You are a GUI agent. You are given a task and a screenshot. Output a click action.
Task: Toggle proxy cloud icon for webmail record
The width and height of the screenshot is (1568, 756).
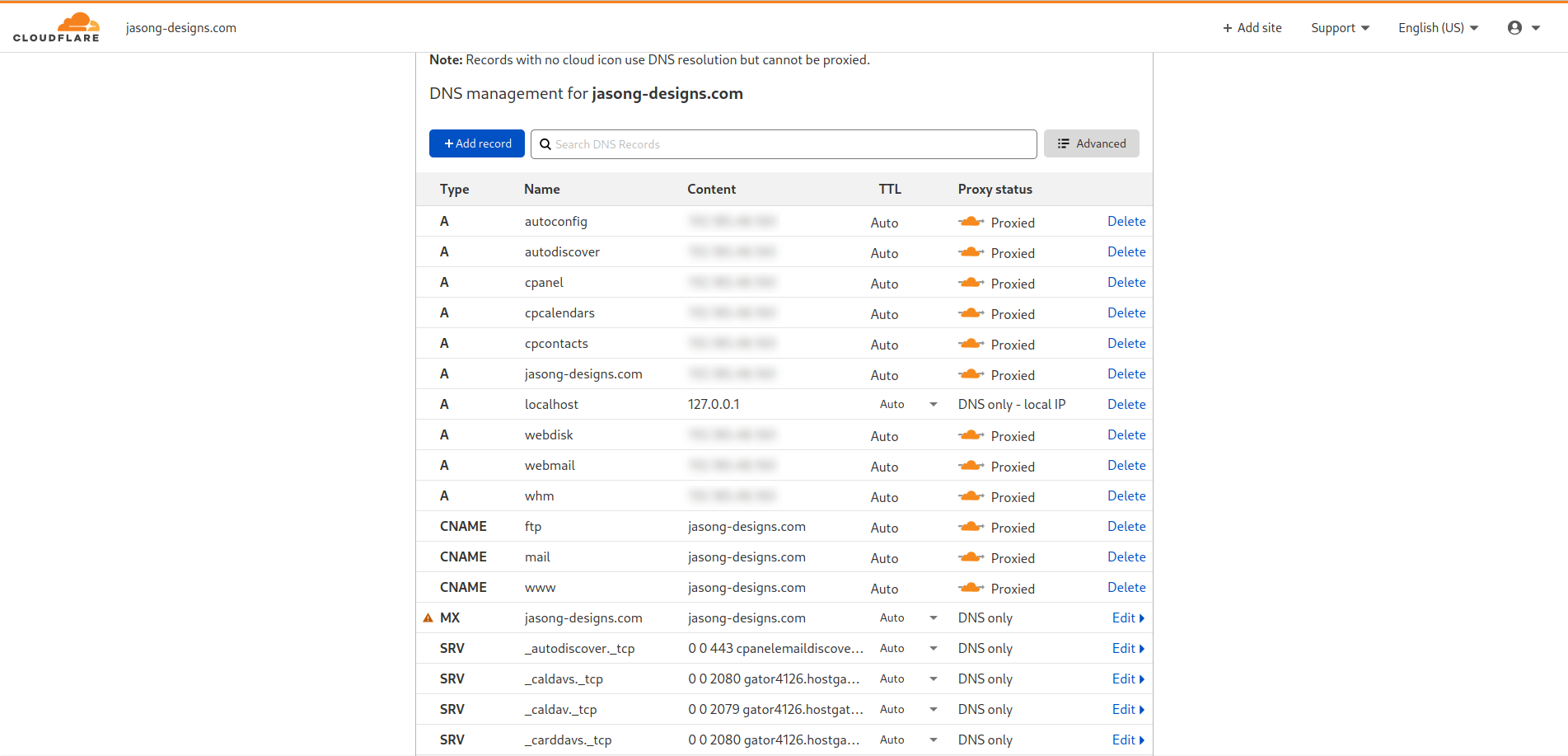click(x=971, y=466)
